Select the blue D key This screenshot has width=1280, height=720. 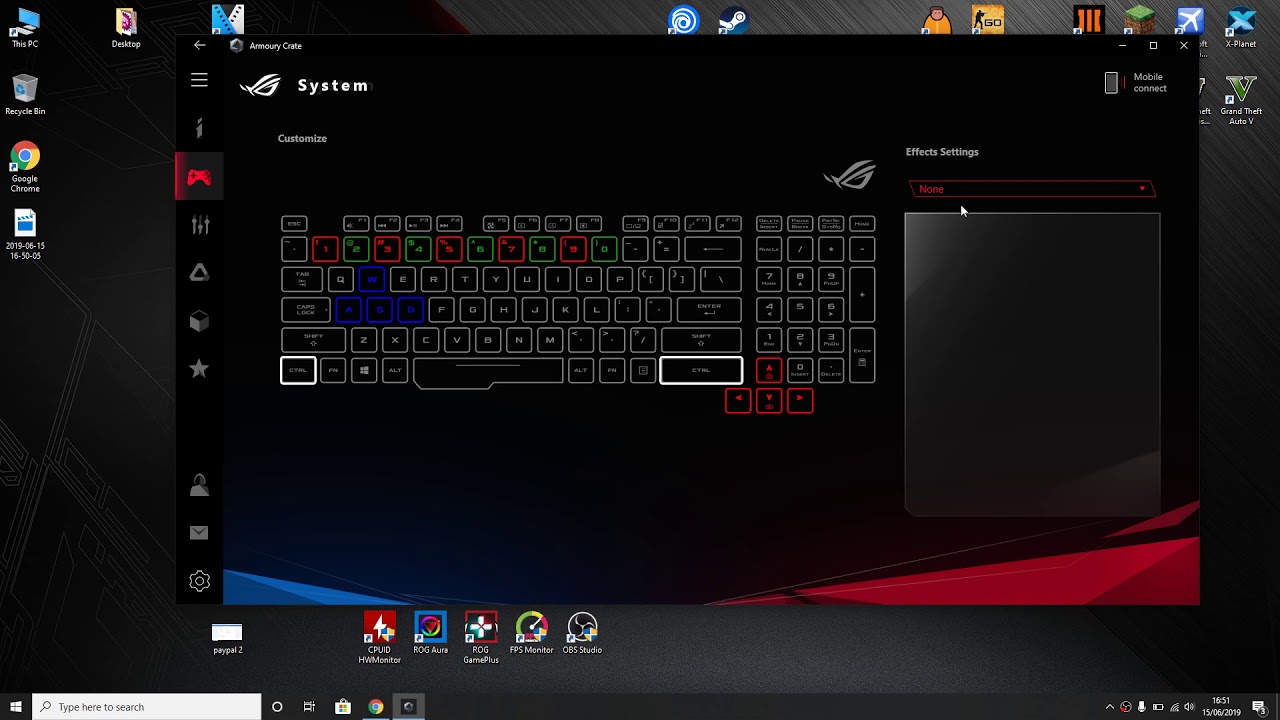410,310
